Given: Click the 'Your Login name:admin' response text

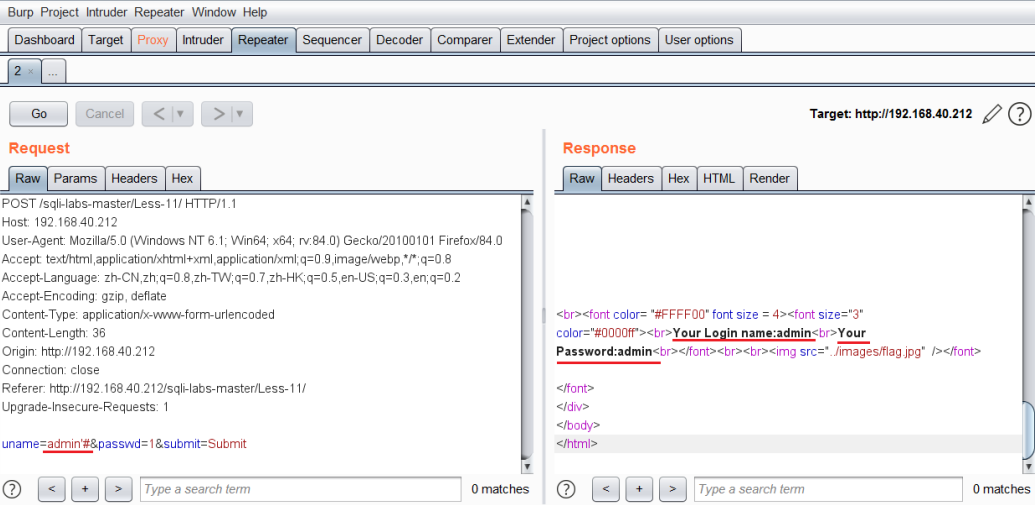Looking at the screenshot, I should pos(741,333).
